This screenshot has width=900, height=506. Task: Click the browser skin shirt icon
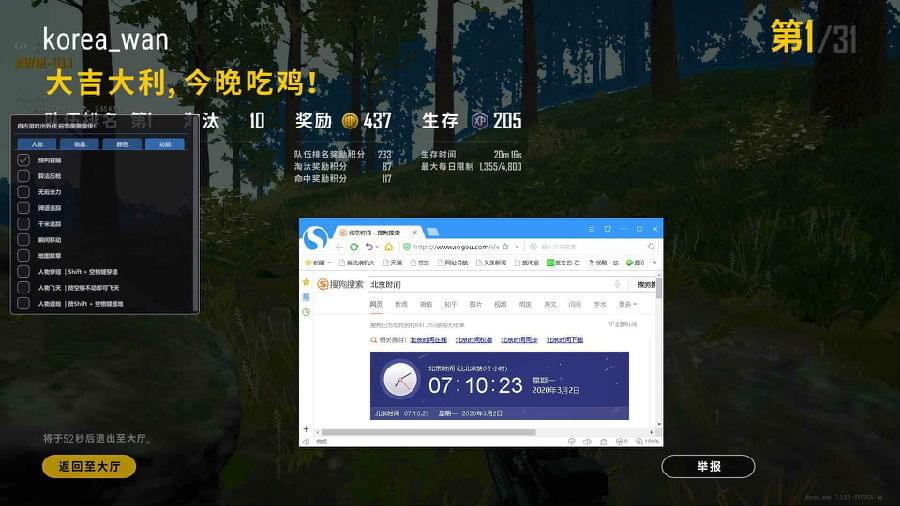[x=607, y=229]
